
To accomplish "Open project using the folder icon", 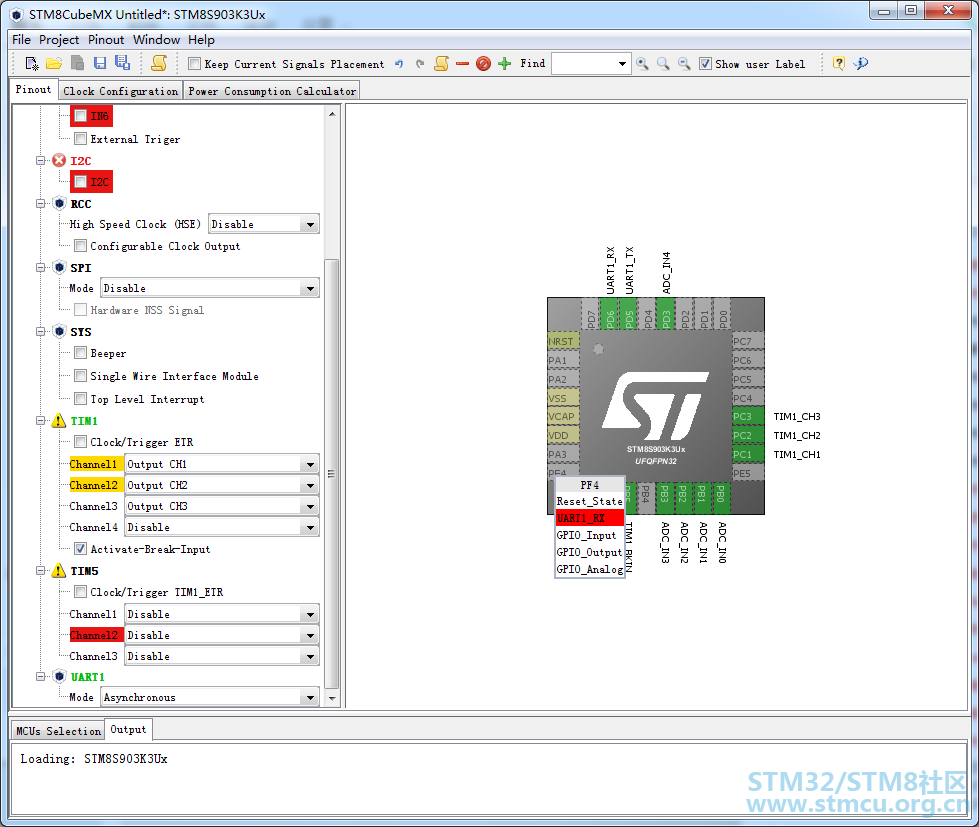I will pyautogui.click(x=54, y=64).
